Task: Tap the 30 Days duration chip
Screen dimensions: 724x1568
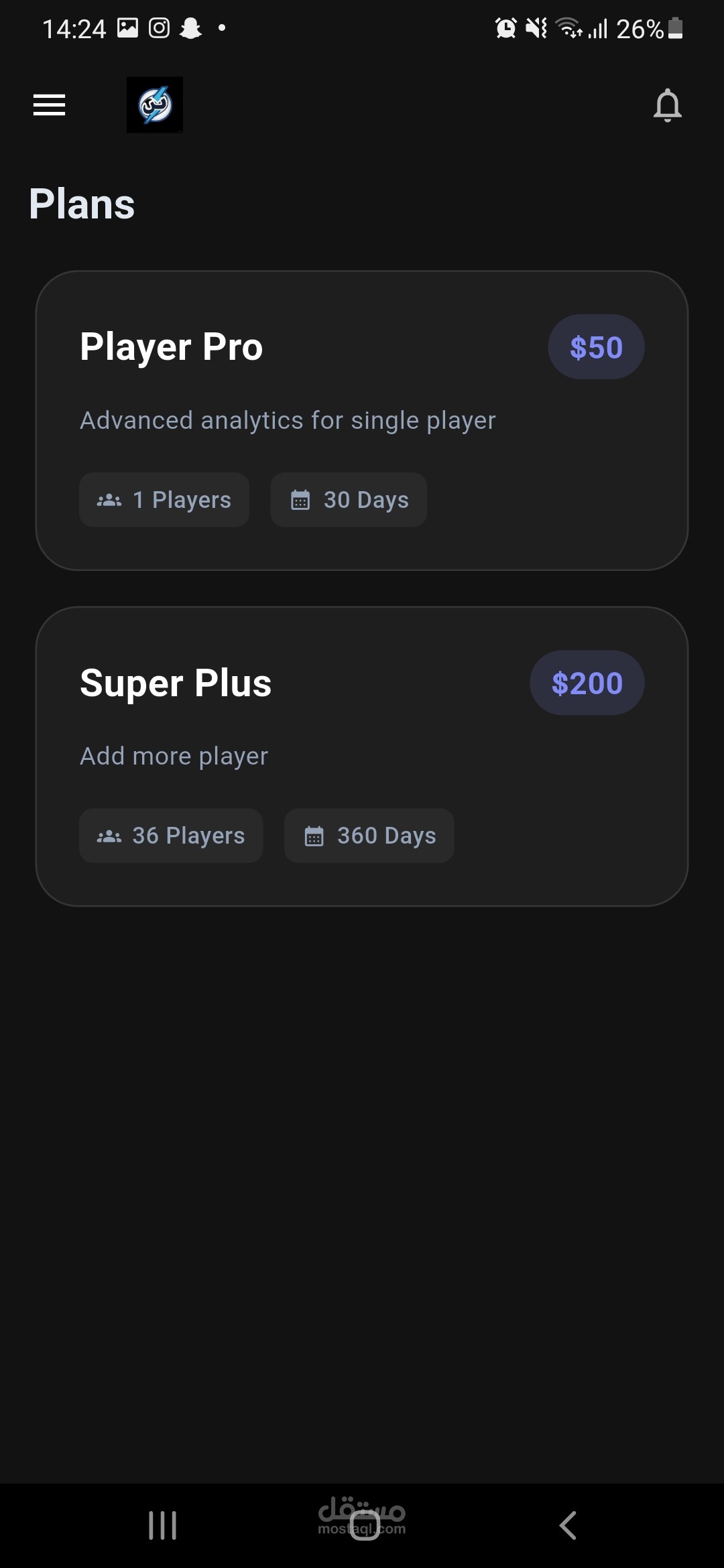Action: (x=349, y=500)
